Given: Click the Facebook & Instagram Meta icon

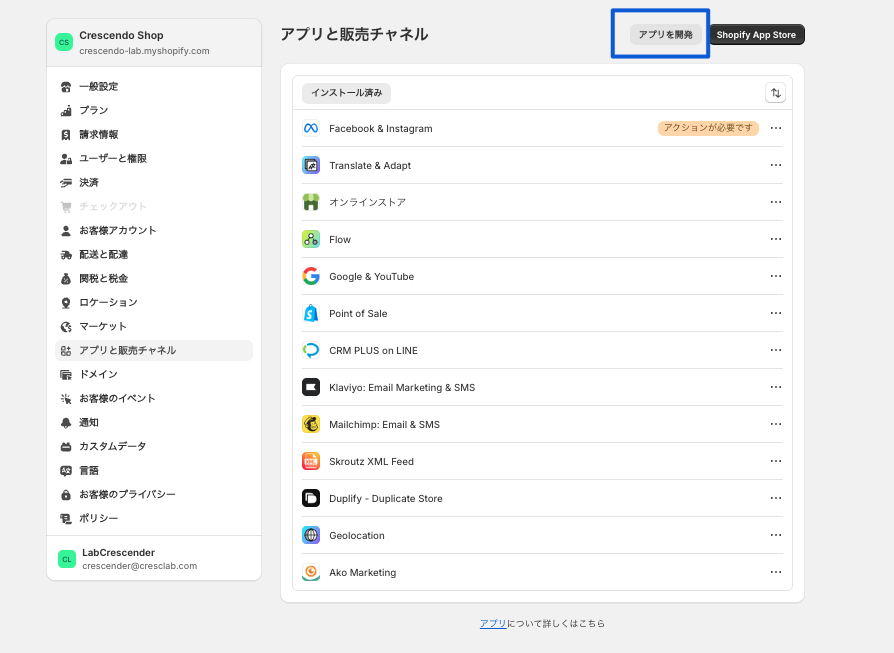Looking at the screenshot, I should [x=311, y=129].
